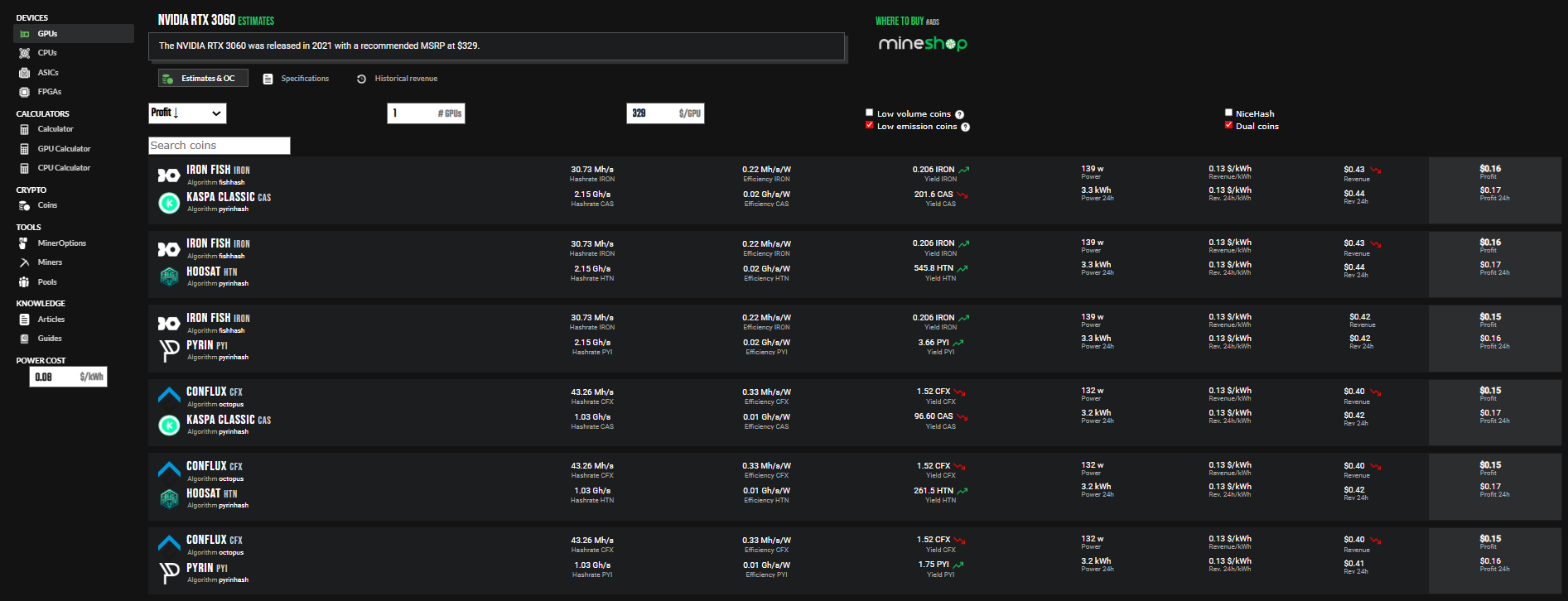Screen dimensions: 1568x601
Task: Click the MinerOptions tool icon
Action: 24,243
